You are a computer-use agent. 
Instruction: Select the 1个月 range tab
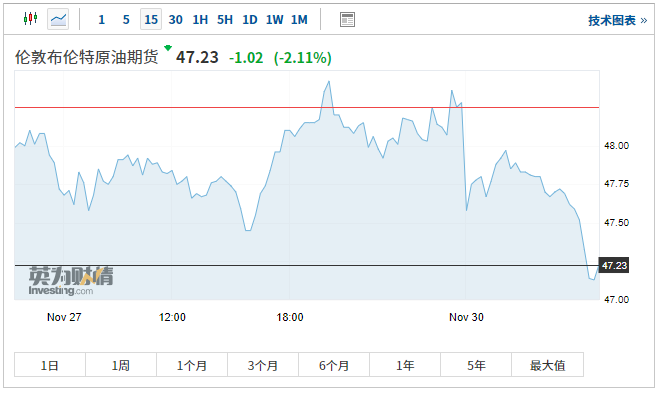point(192,365)
